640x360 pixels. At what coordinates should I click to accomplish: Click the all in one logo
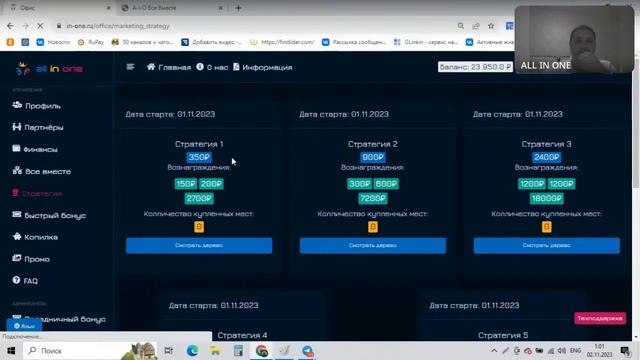[x=49, y=69]
